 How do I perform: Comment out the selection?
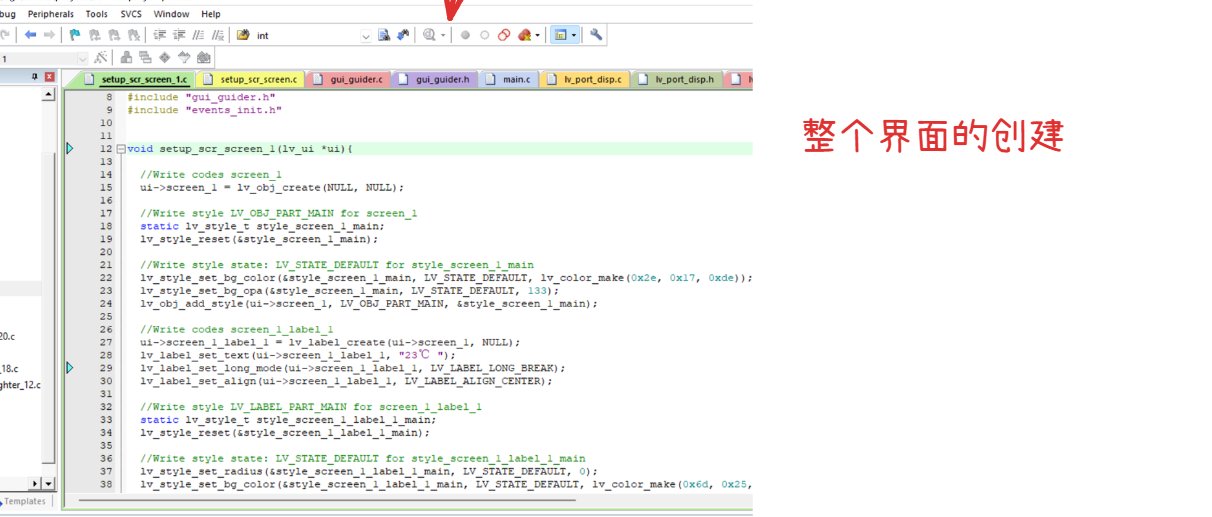[x=198, y=35]
